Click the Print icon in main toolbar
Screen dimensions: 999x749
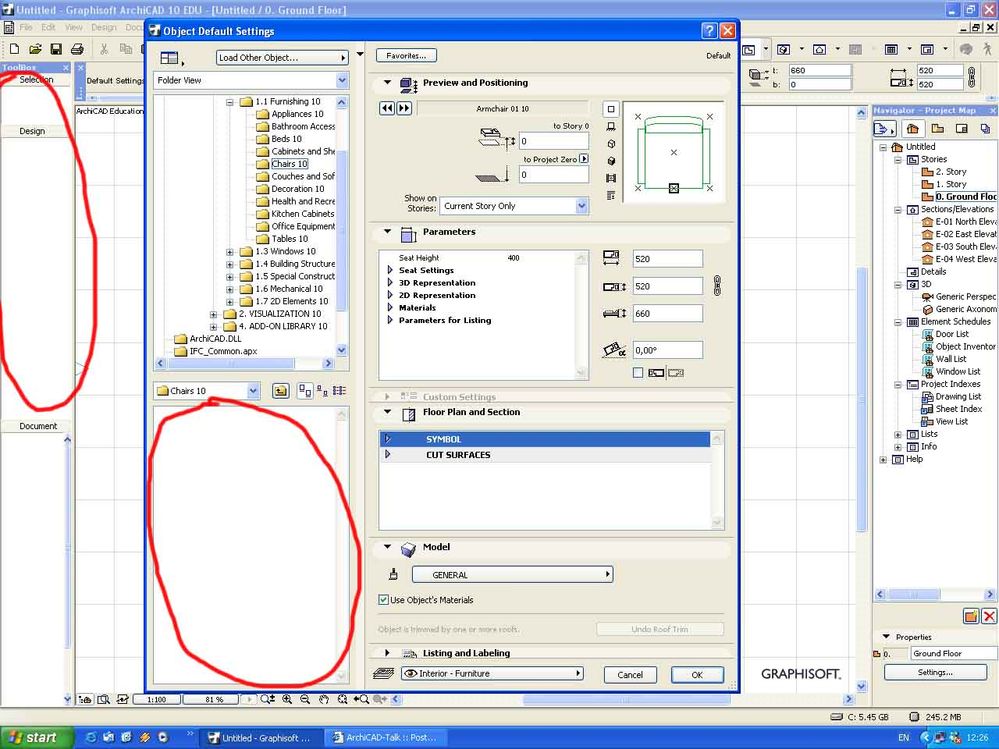click(x=77, y=49)
